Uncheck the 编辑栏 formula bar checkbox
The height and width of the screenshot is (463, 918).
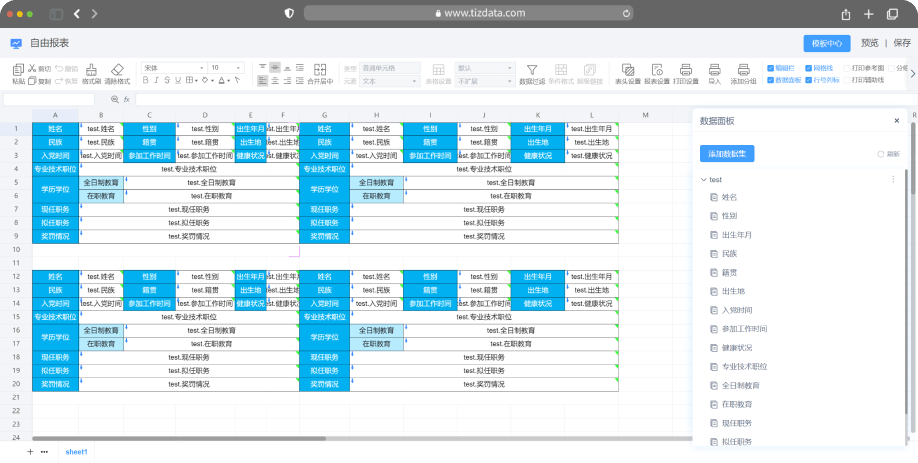tap(769, 68)
